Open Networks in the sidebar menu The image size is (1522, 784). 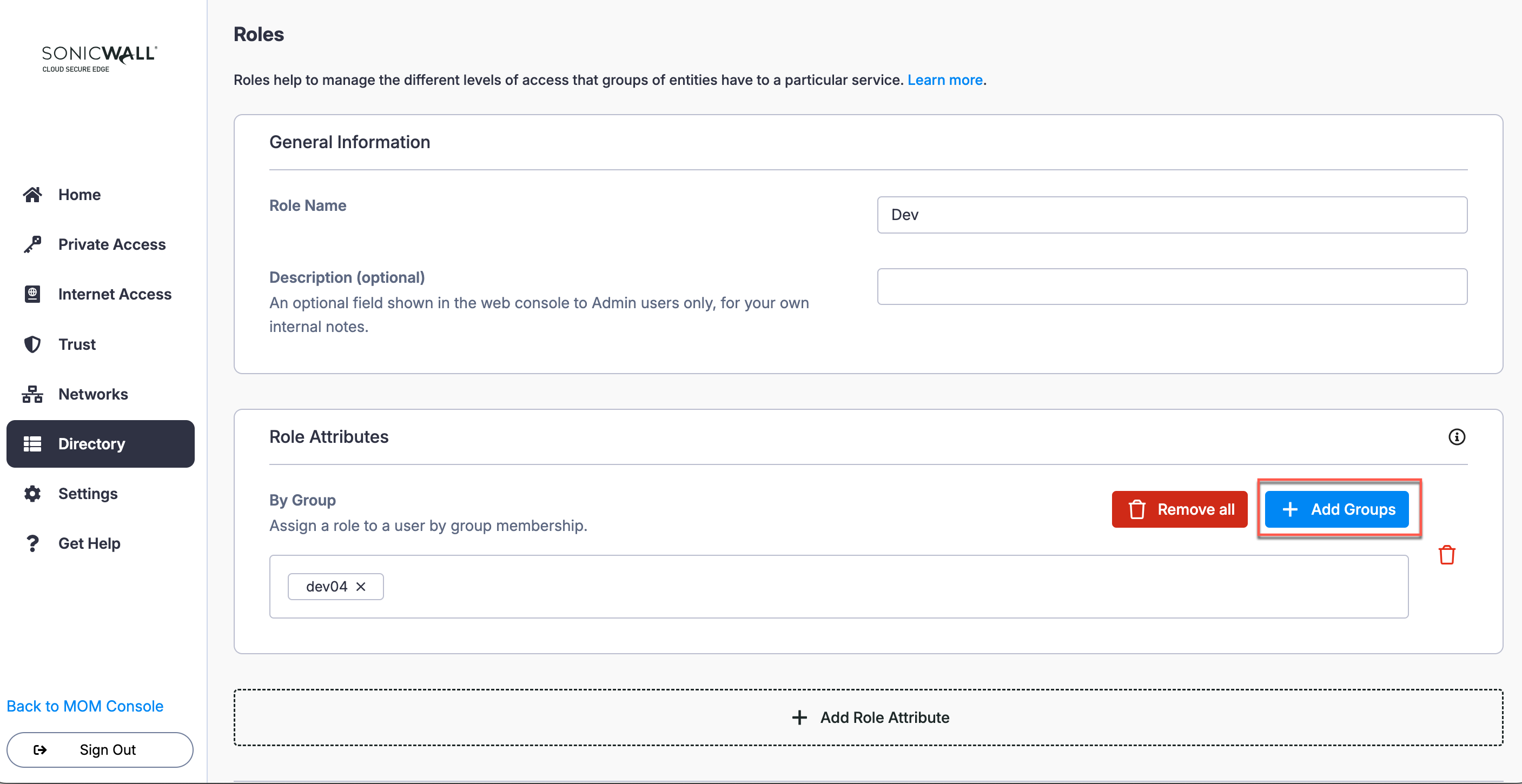point(93,394)
